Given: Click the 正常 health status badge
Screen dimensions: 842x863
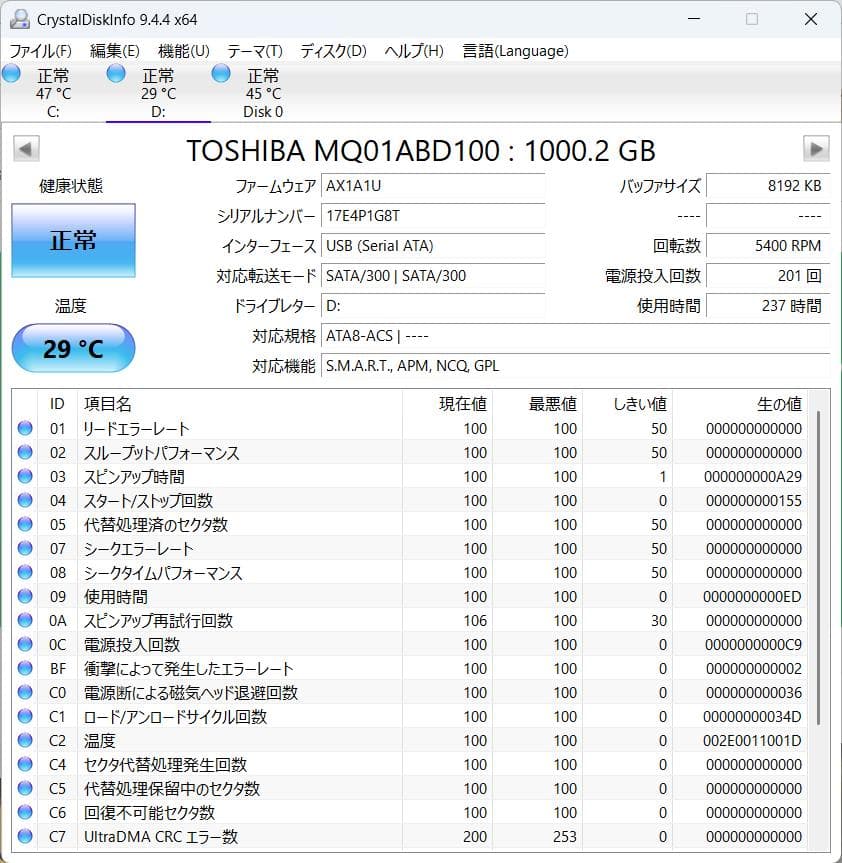Looking at the screenshot, I should tap(73, 240).
